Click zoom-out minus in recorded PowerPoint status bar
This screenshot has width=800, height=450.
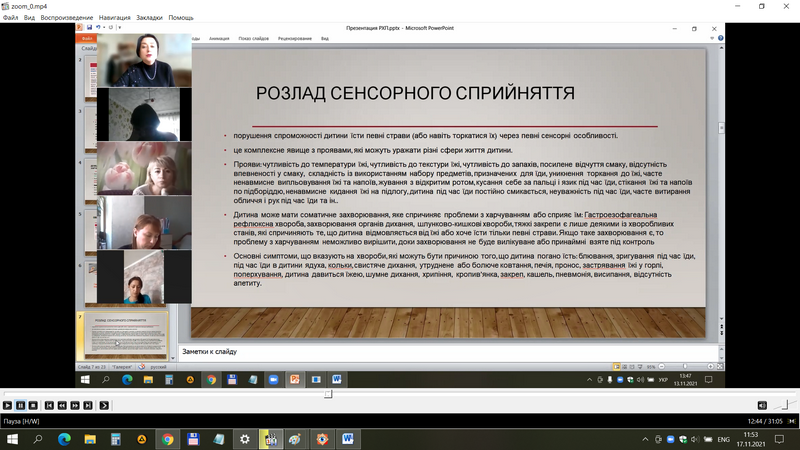click(x=662, y=367)
